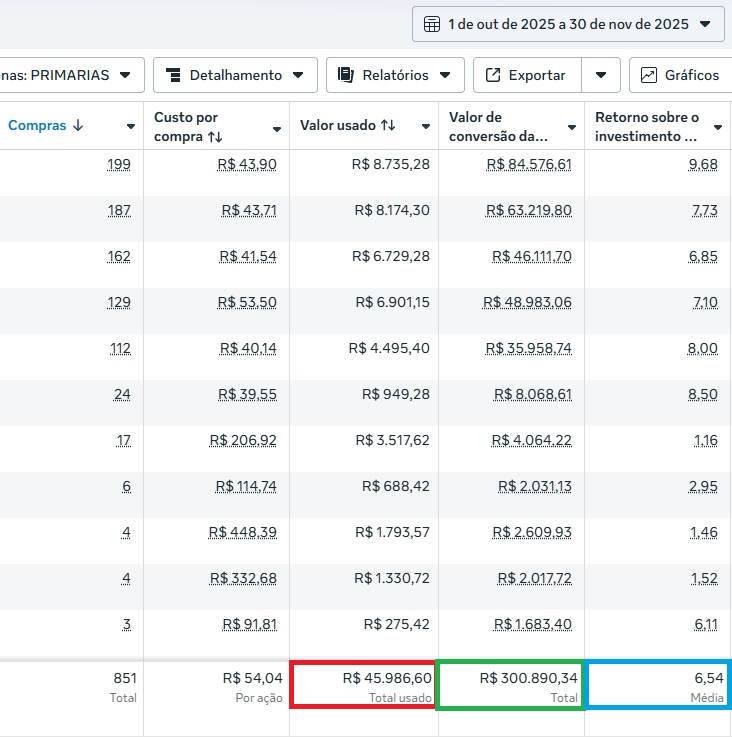Click the Relatórios reports icon
The image size is (732, 737).
346,75
